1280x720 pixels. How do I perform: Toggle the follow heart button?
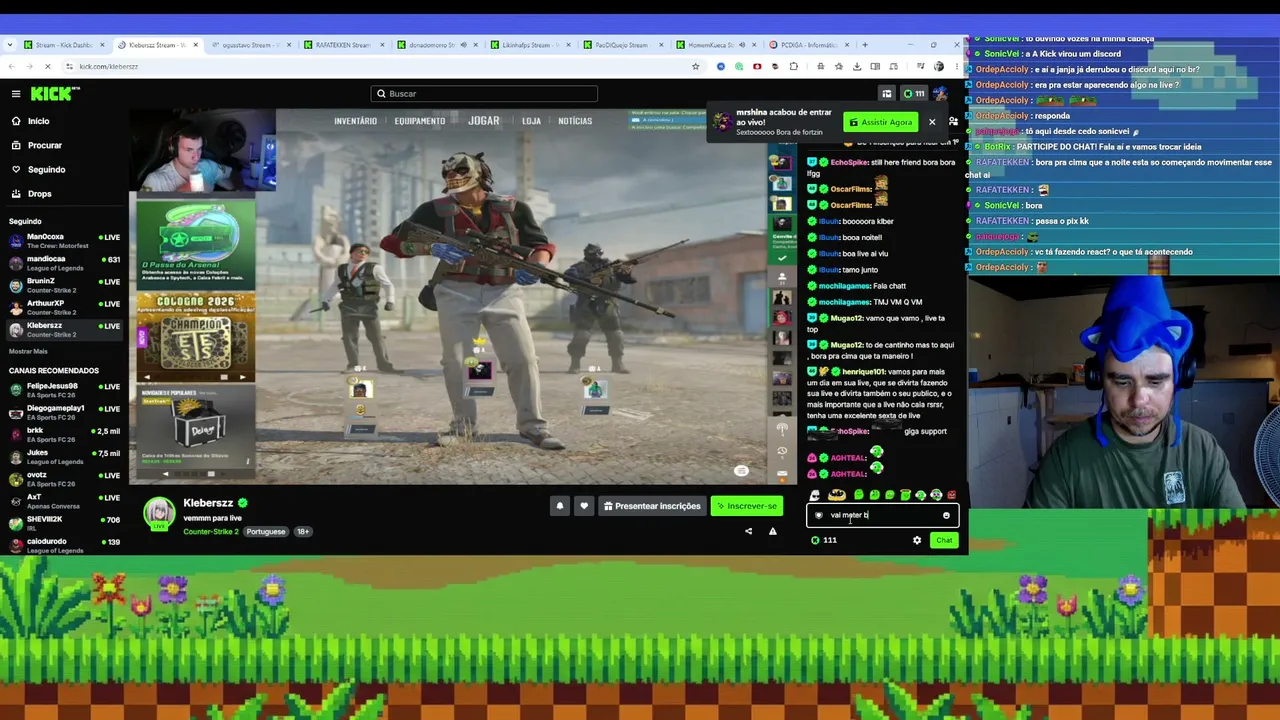(584, 506)
